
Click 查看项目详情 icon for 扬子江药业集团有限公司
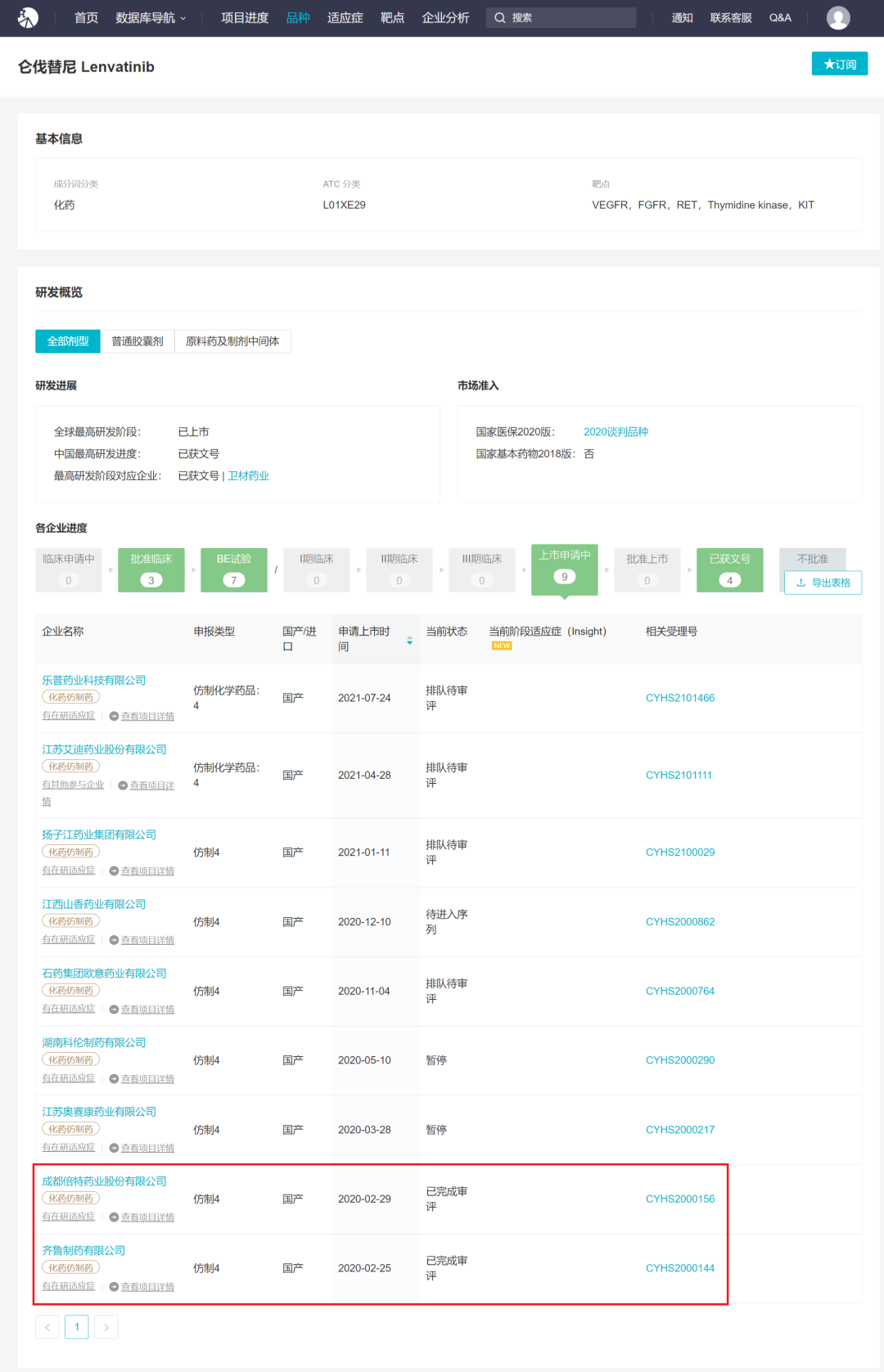pyautogui.click(x=114, y=870)
